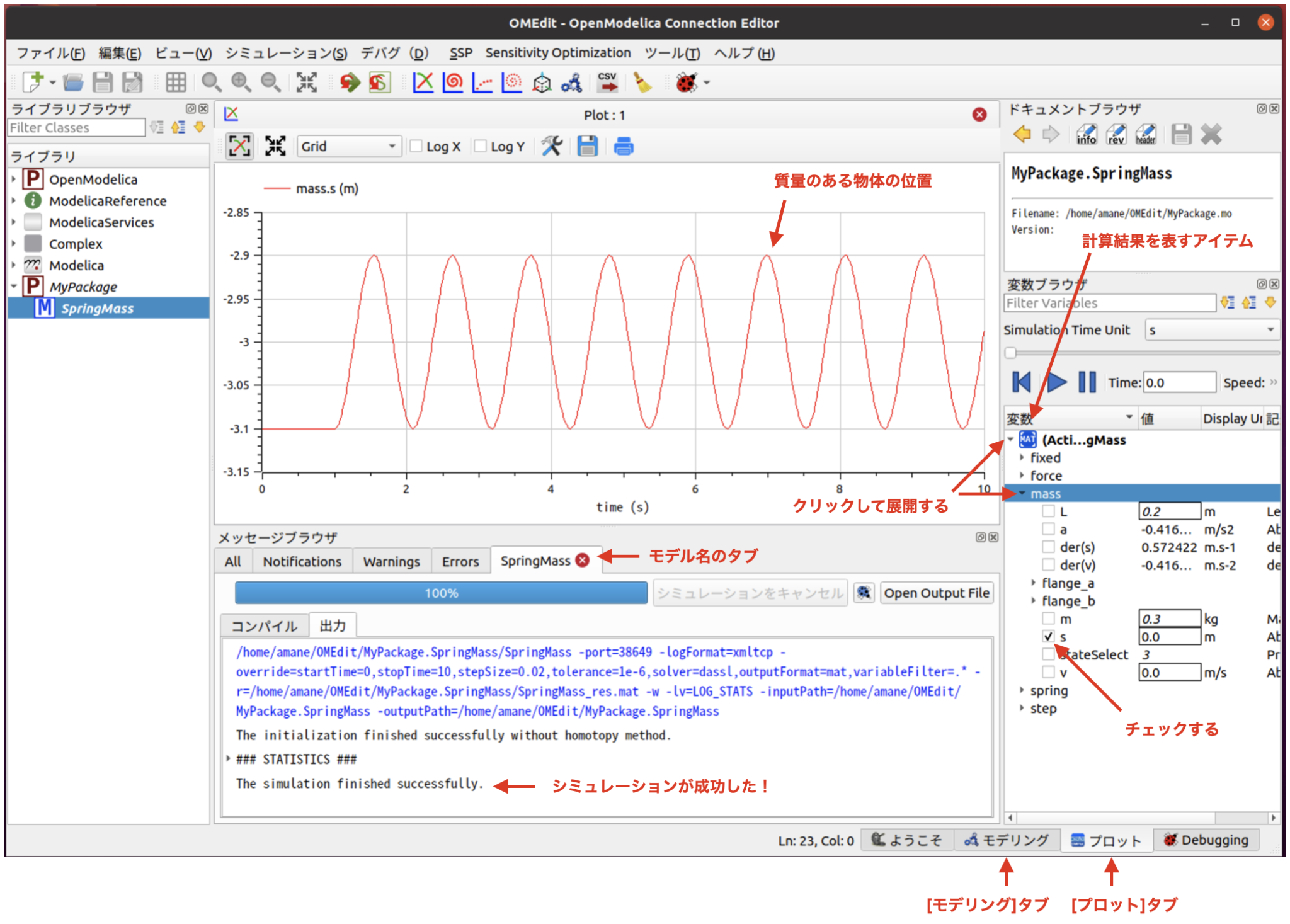Image resolution: width=1290 pixels, height=924 pixels.
Task: Print the plot
Action: click(x=623, y=145)
